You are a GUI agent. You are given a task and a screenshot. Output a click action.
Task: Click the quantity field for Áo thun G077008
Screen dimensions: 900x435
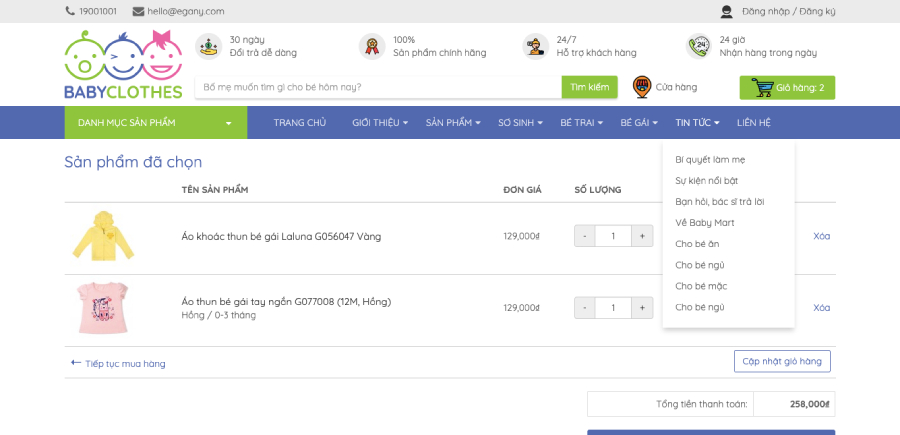tap(613, 308)
